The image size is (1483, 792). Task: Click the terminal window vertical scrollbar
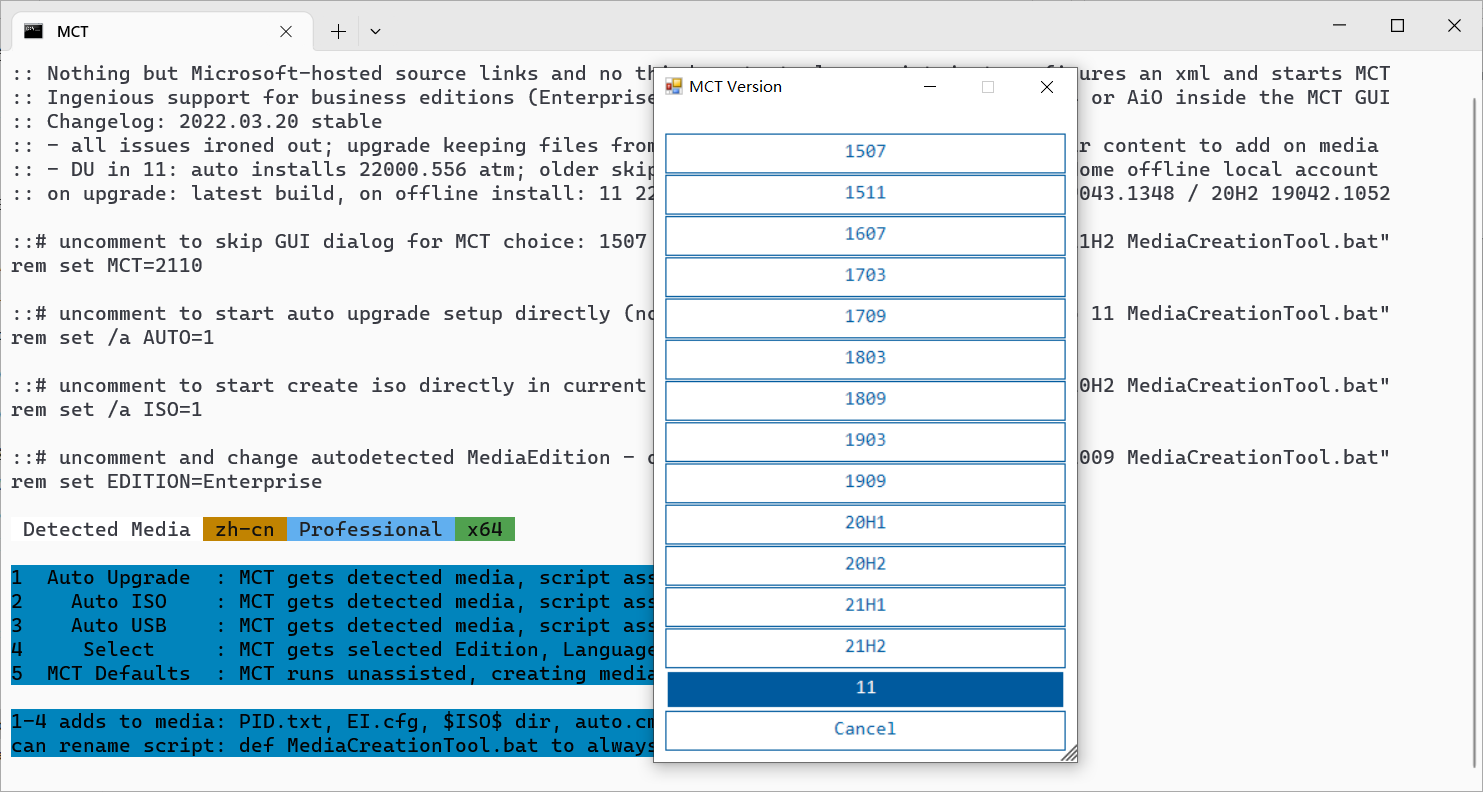[1475, 430]
